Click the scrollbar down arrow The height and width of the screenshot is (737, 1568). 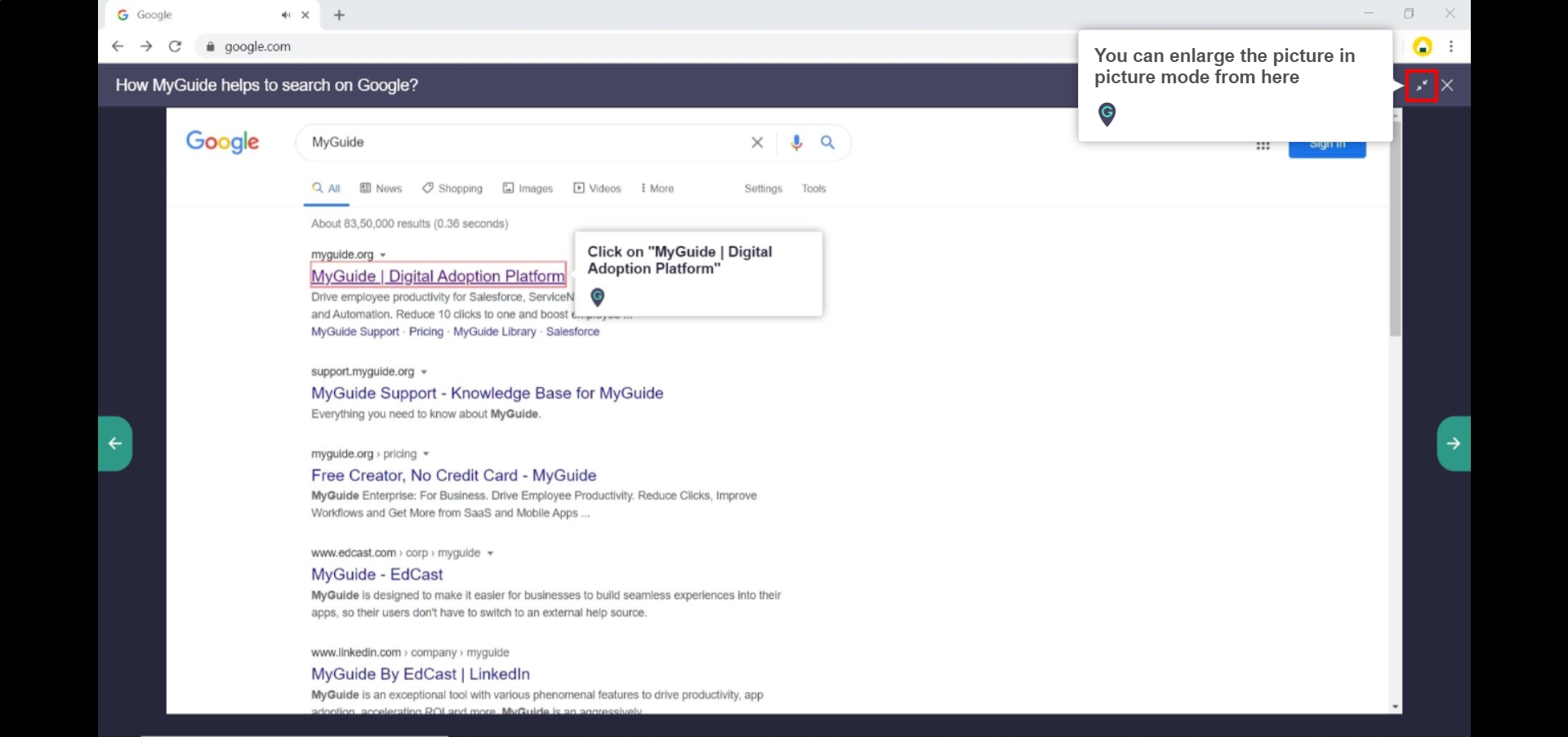[x=1395, y=707]
